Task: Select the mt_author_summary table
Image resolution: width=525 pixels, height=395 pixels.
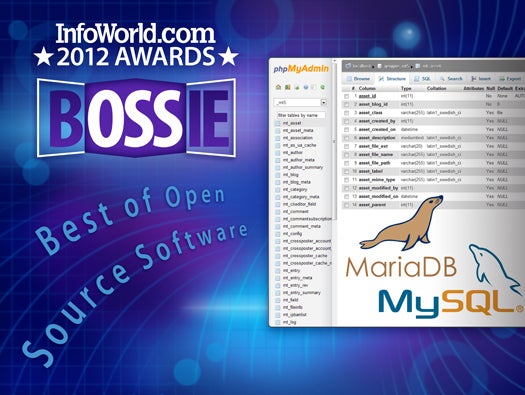Action: [303, 167]
